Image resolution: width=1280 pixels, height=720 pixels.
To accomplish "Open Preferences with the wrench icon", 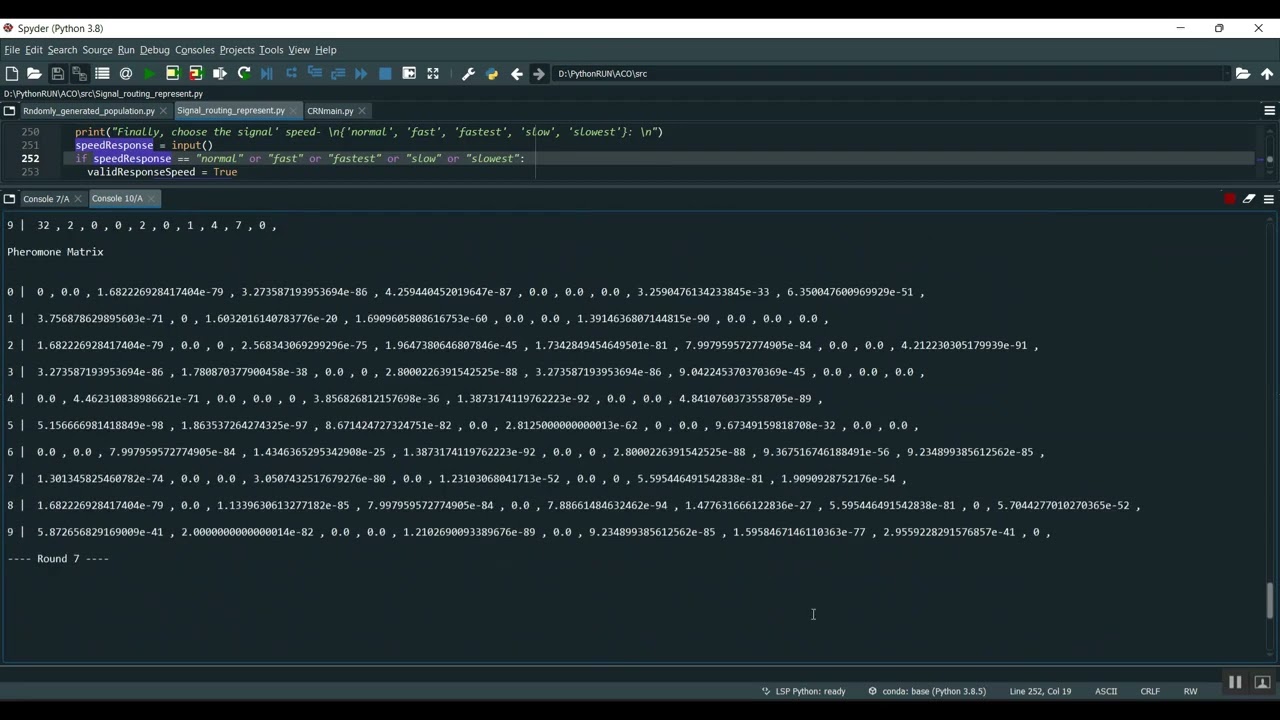I will (x=468, y=74).
